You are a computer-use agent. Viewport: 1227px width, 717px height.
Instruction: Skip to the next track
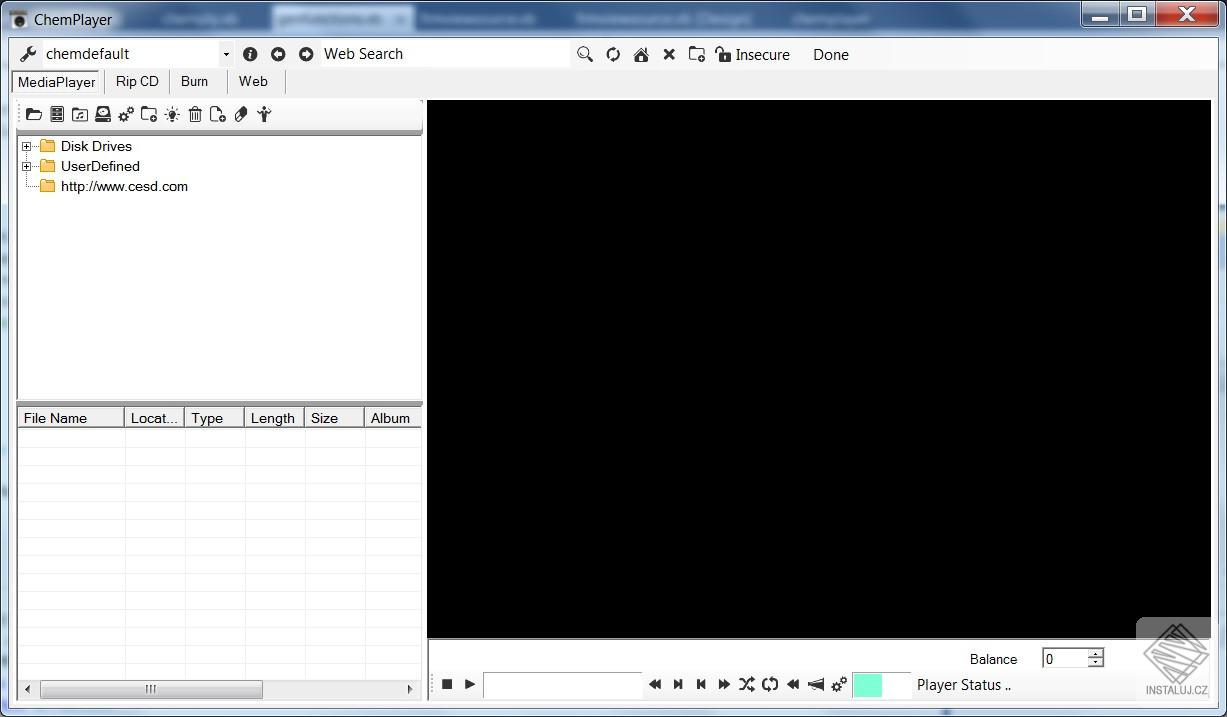pyautogui.click(x=678, y=684)
